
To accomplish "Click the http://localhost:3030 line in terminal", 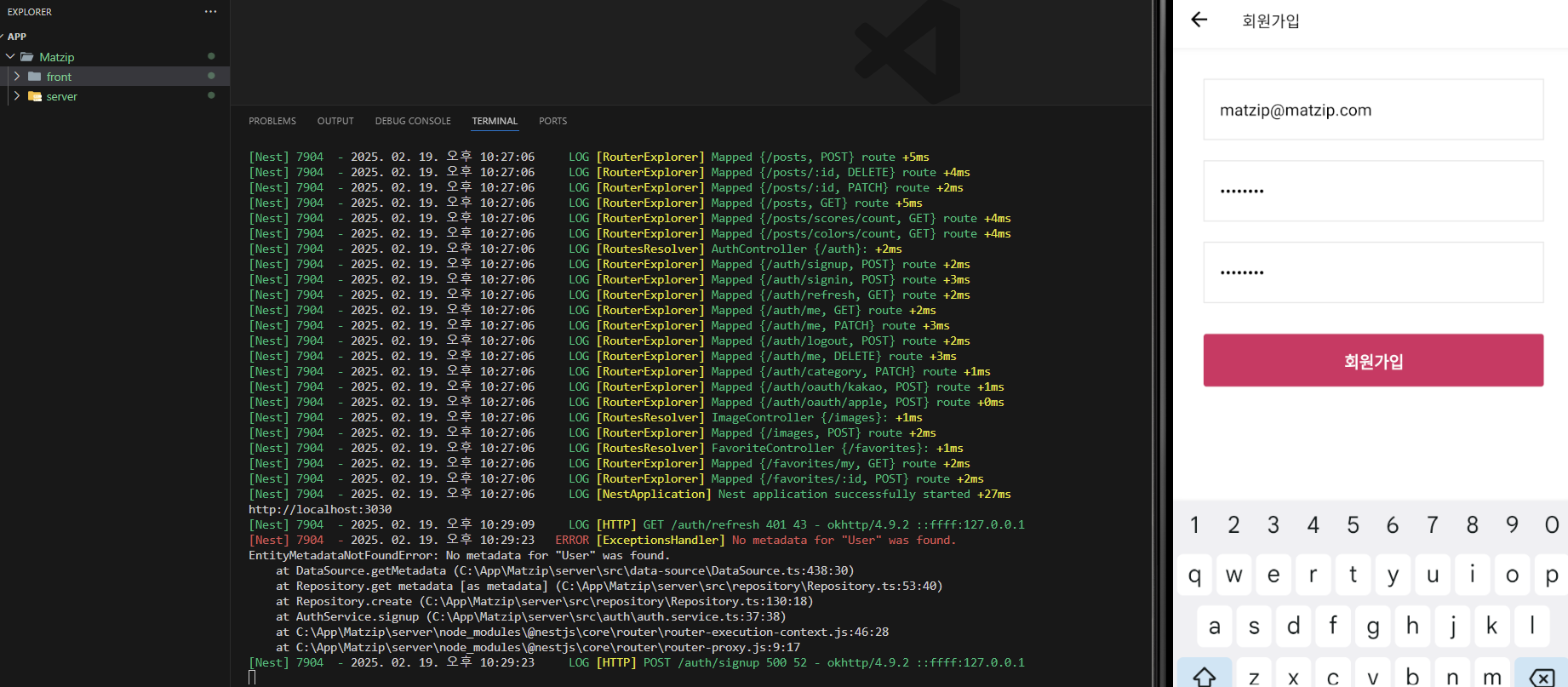I will pos(320,509).
